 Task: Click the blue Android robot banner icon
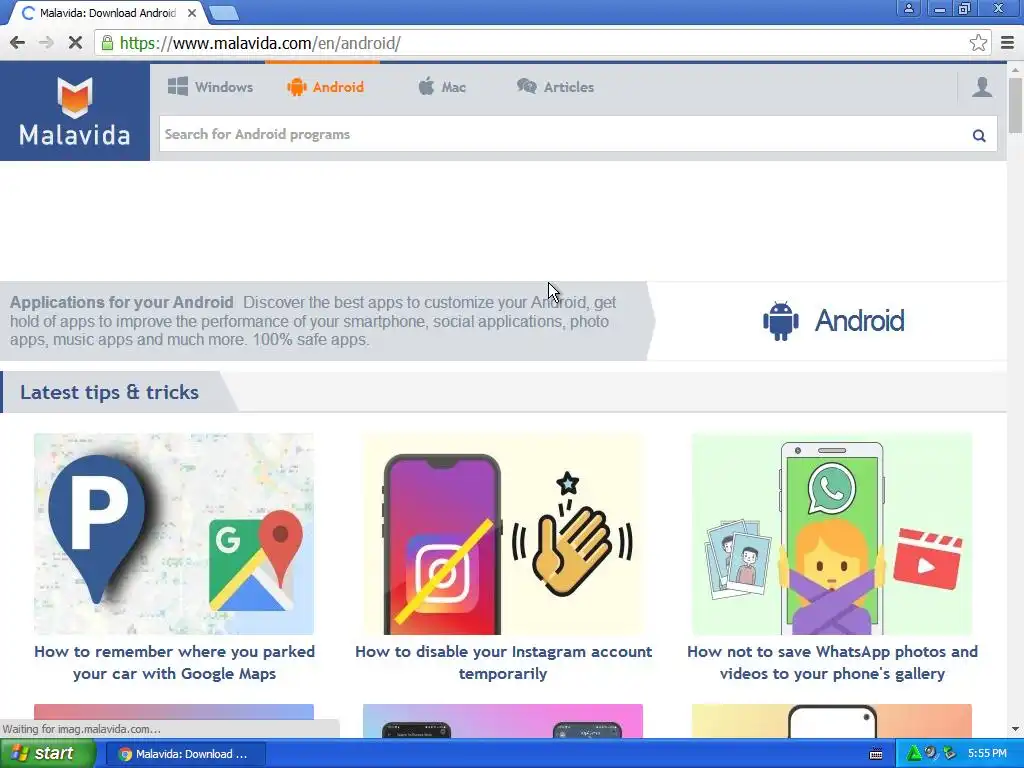pos(780,321)
